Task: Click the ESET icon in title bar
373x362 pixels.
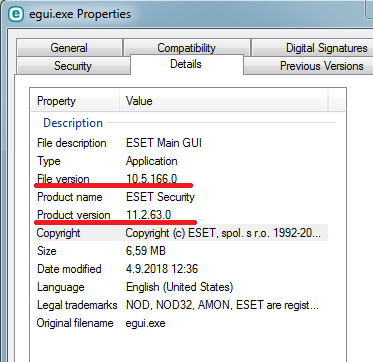Action: click(15, 14)
